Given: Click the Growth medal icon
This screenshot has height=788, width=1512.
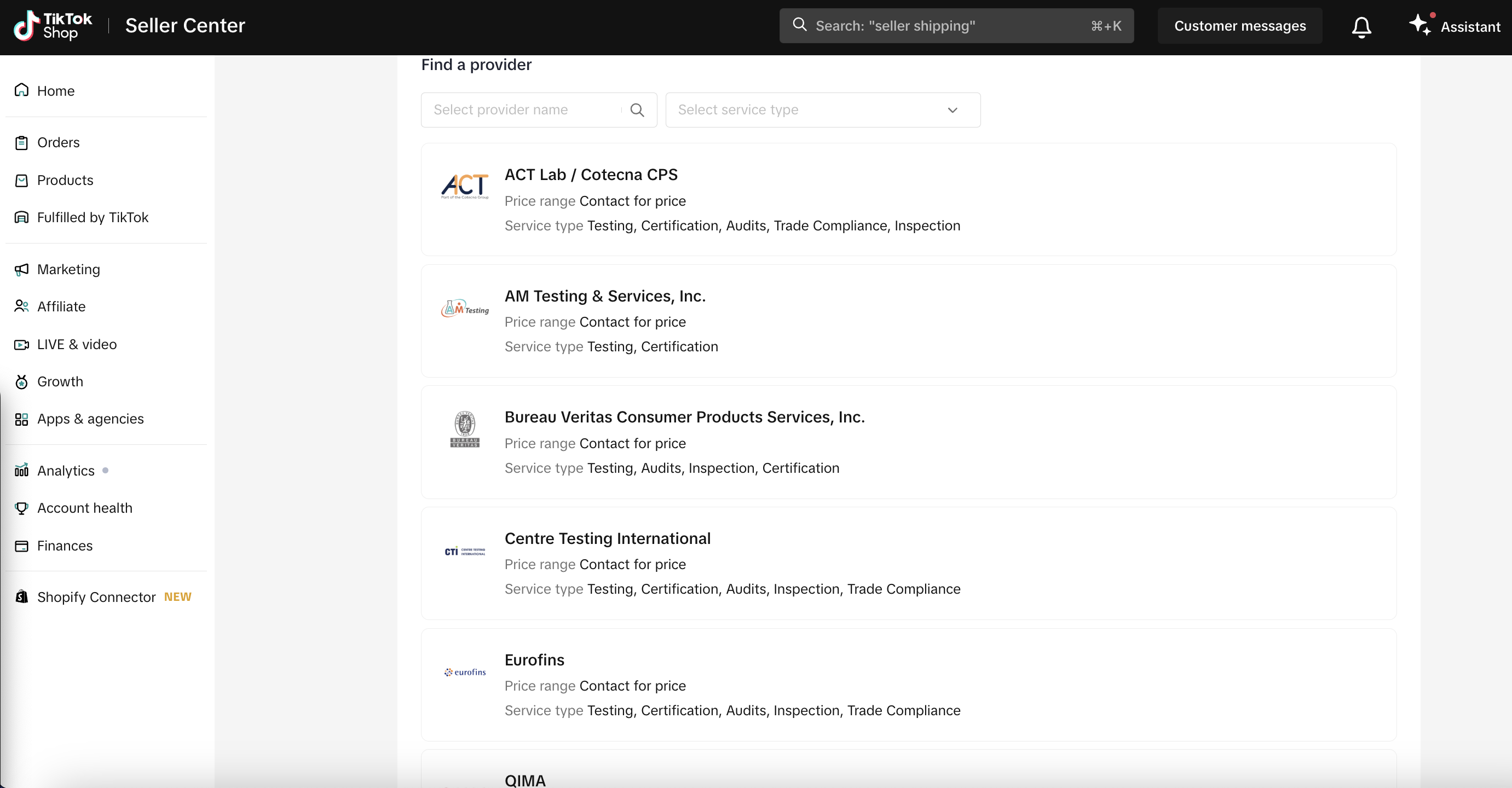Looking at the screenshot, I should (22, 382).
